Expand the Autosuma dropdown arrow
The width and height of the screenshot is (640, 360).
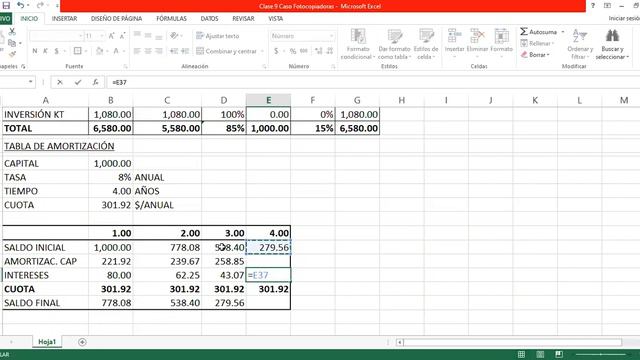pos(563,32)
